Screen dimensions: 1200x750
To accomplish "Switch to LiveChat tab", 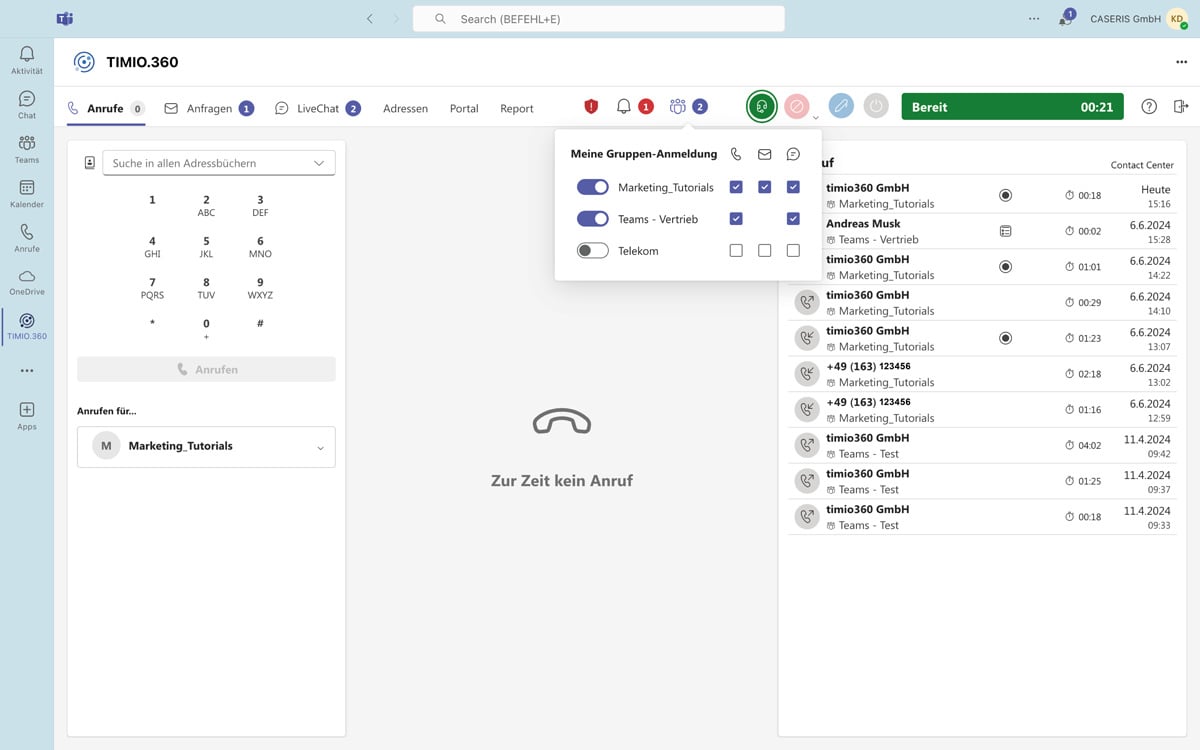I will click(x=318, y=108).
